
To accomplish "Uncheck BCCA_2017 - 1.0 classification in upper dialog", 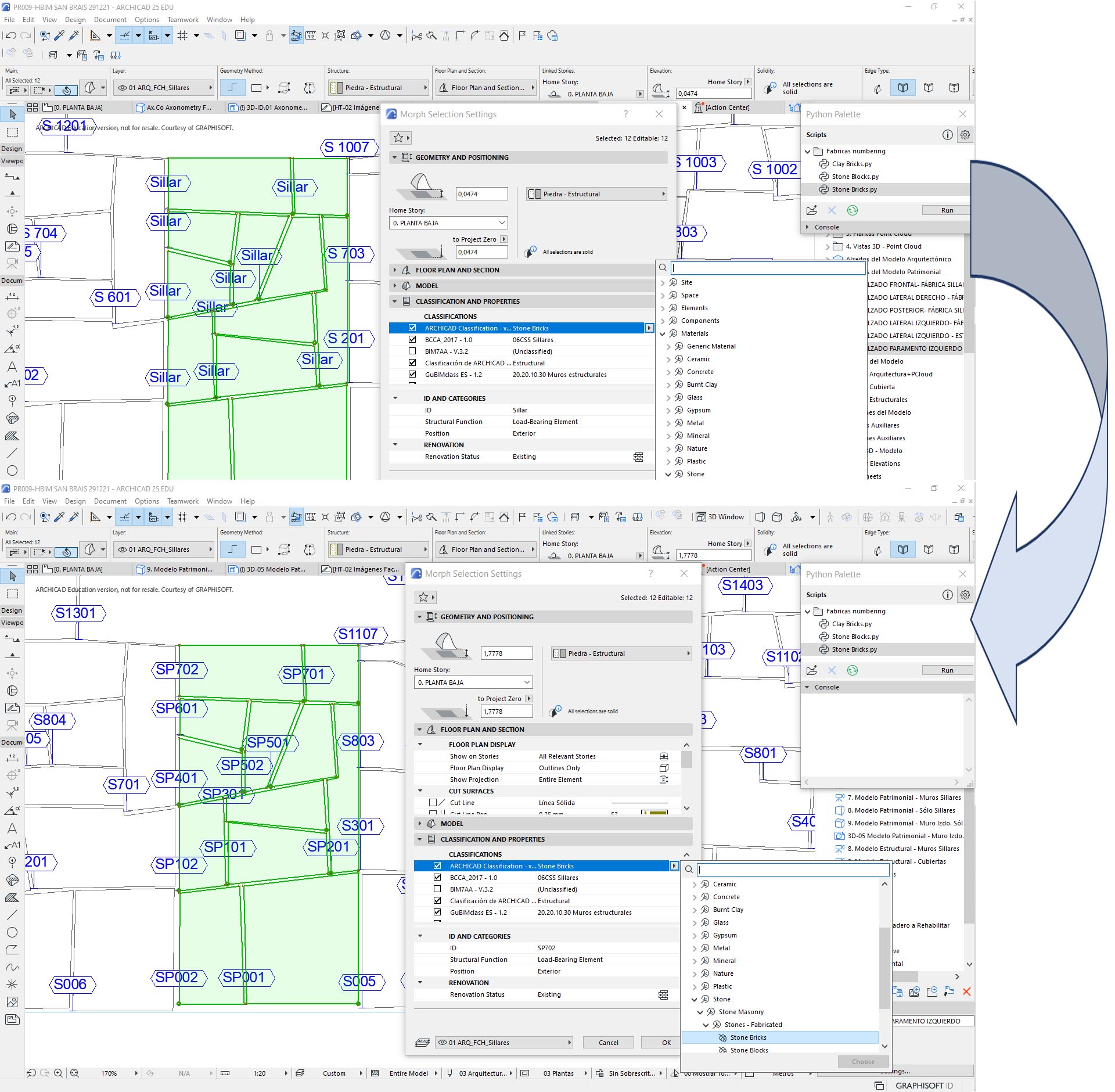I will pyautogui.click(x=412, y=340).
